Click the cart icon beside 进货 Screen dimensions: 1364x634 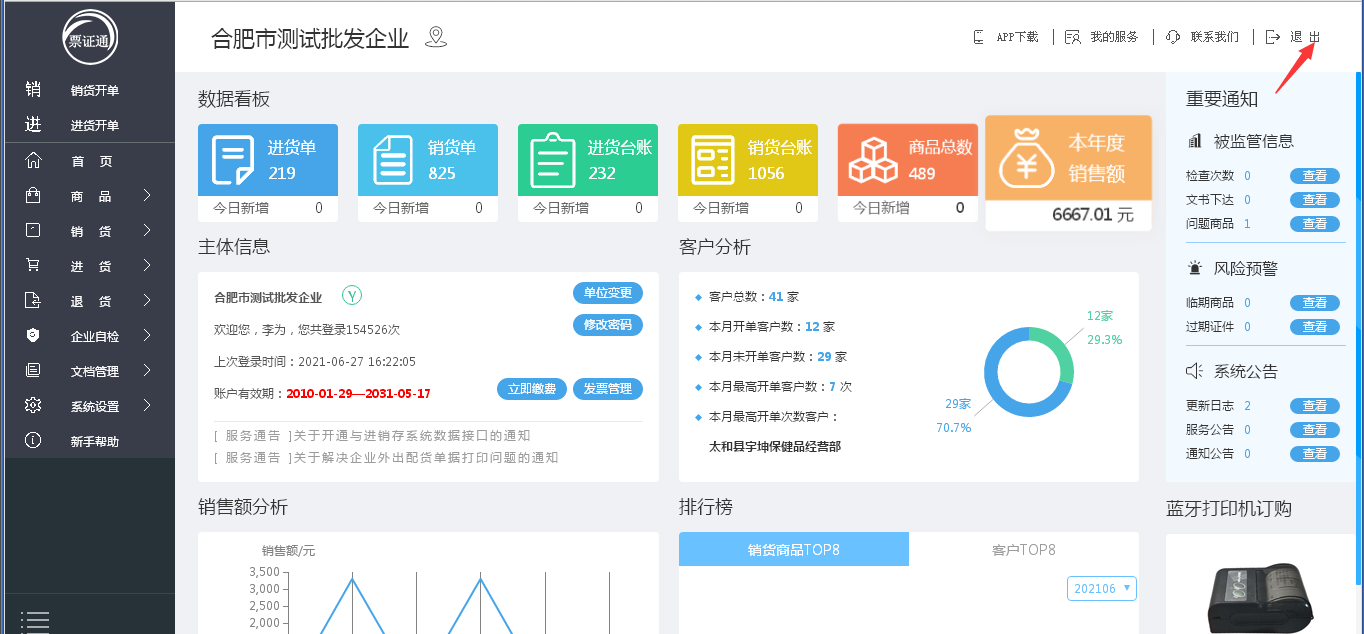coord(33,266)
